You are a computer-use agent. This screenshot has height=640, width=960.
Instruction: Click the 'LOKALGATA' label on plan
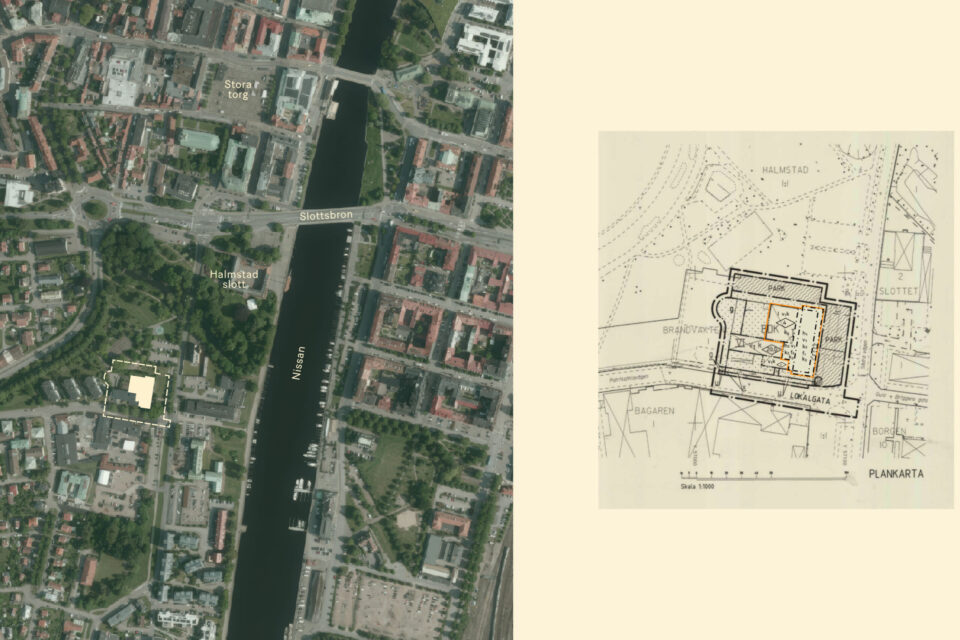click(810, 399)
